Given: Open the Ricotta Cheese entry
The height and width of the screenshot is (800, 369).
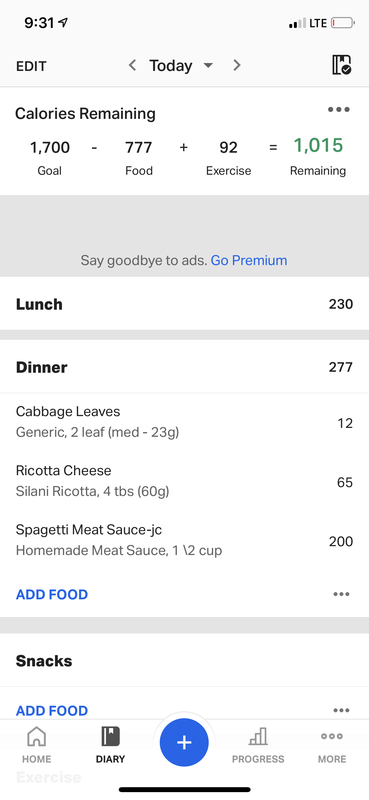Looking at the screenshot, I should pos(184,481).
